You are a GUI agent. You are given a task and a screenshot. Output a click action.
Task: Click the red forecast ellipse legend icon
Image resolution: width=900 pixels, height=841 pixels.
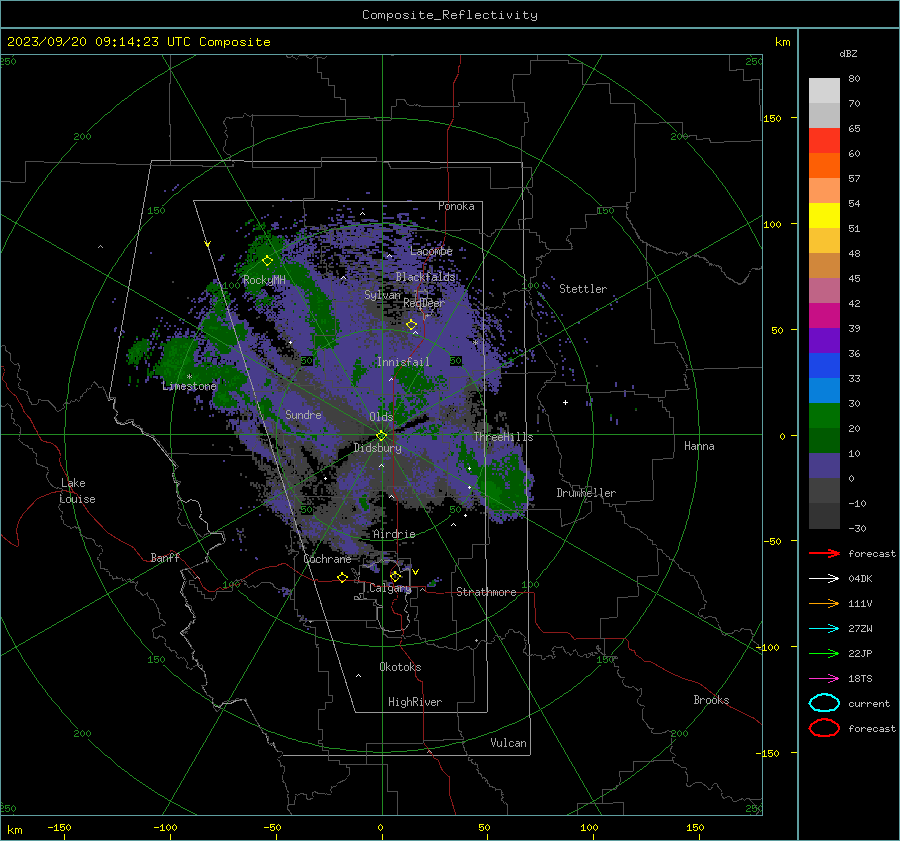[824, 728]
